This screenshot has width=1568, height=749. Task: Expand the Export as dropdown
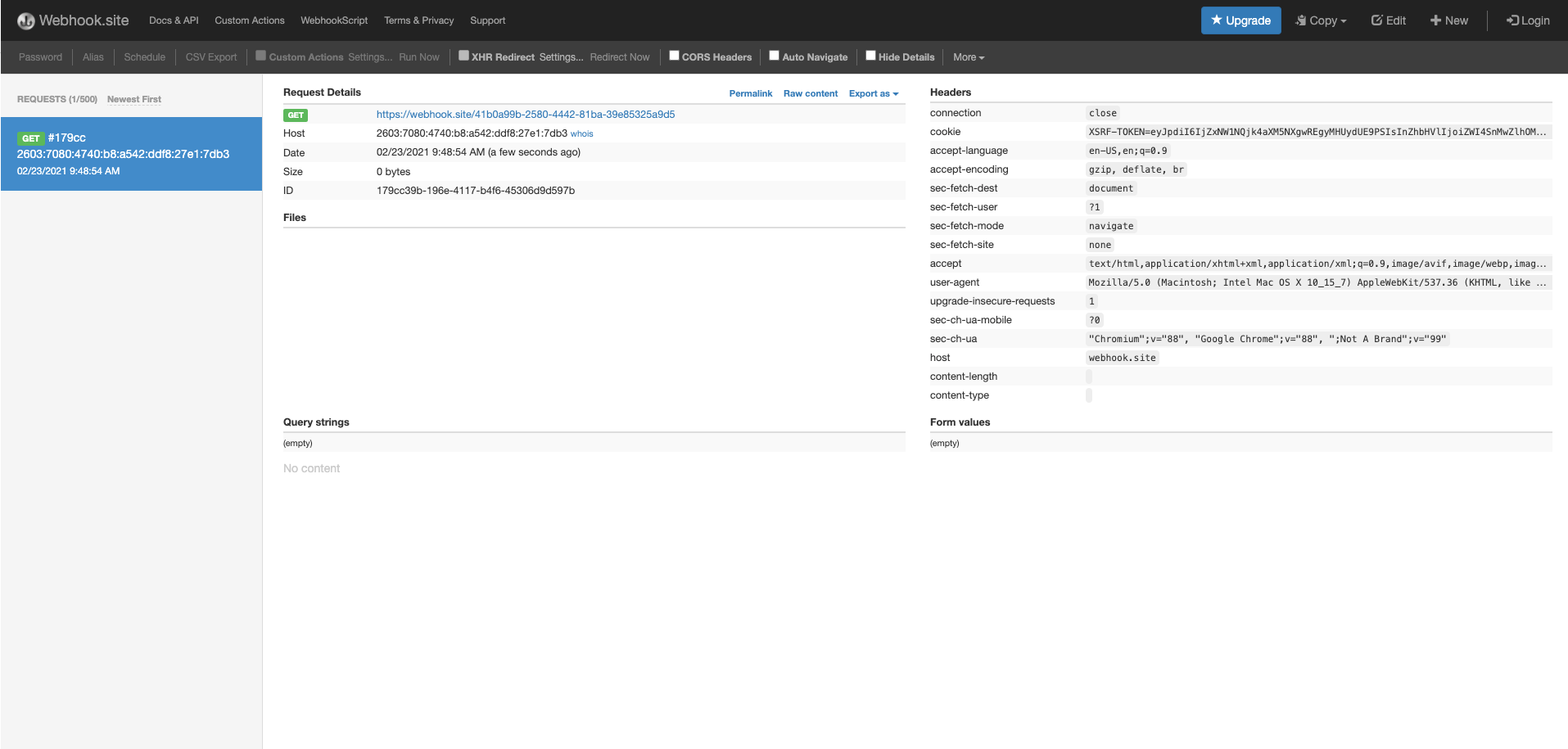click(x=874, y=93)
